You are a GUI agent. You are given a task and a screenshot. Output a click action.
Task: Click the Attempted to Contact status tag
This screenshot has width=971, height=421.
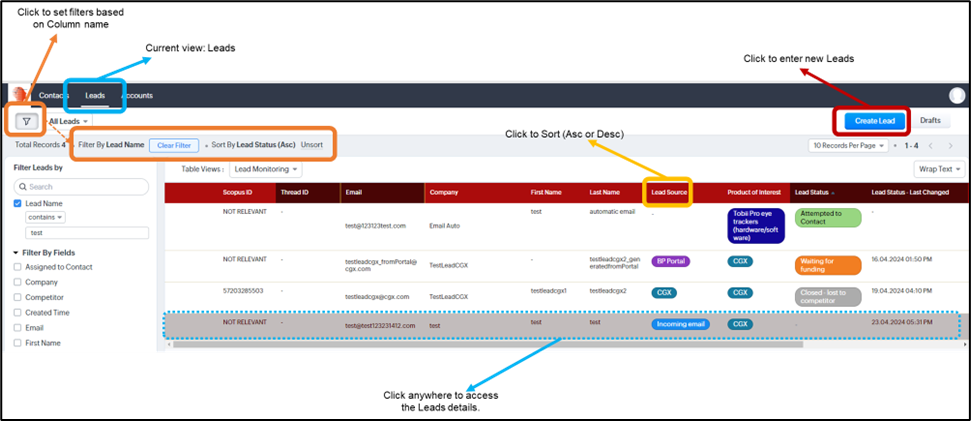click(x=828, y=217)
